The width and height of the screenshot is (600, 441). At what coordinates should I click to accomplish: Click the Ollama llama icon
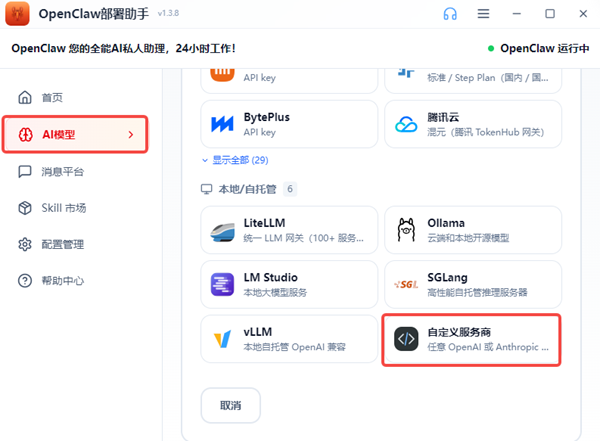coord(406,230)
